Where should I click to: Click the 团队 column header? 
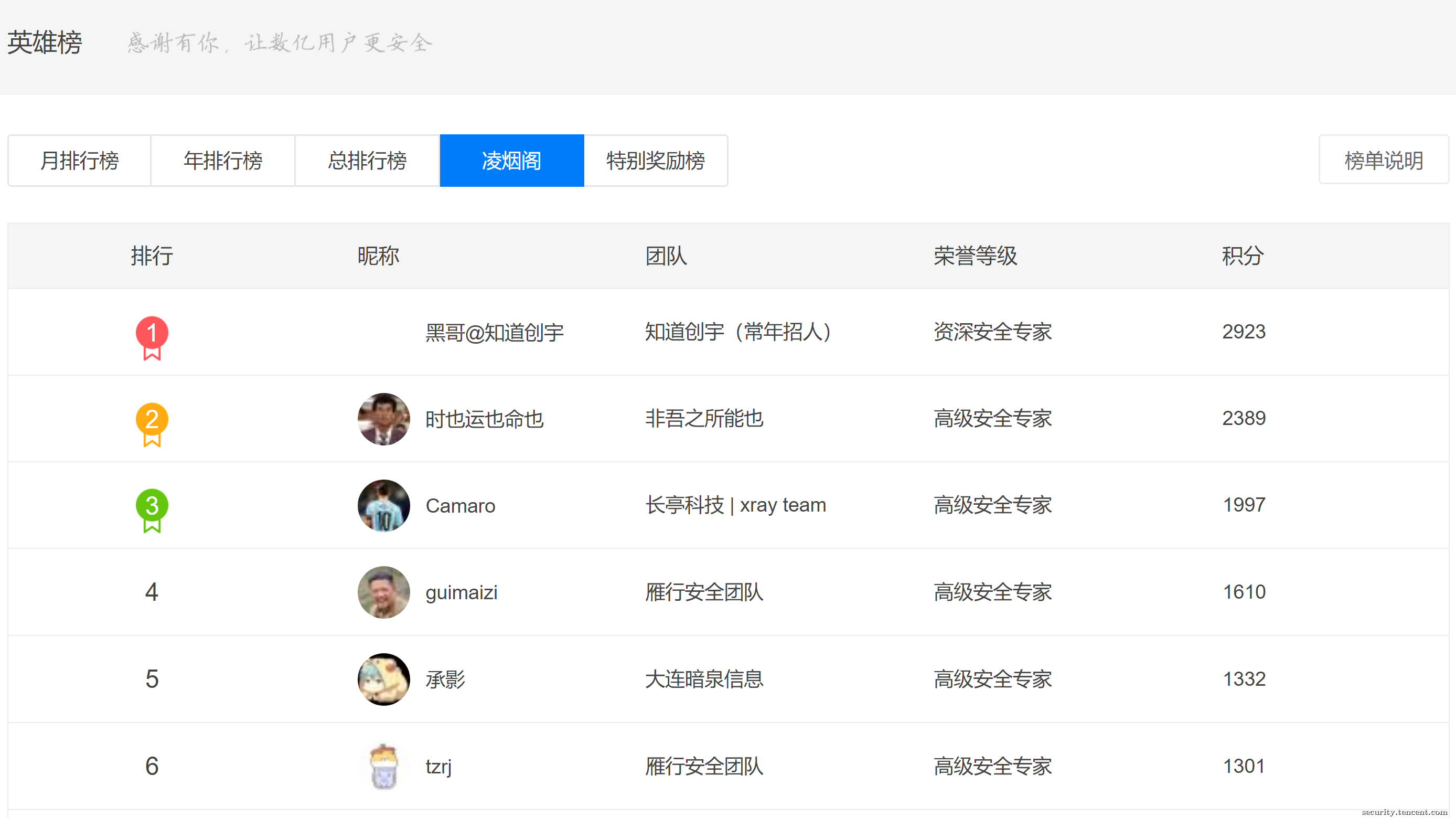[x=666, y=256]
